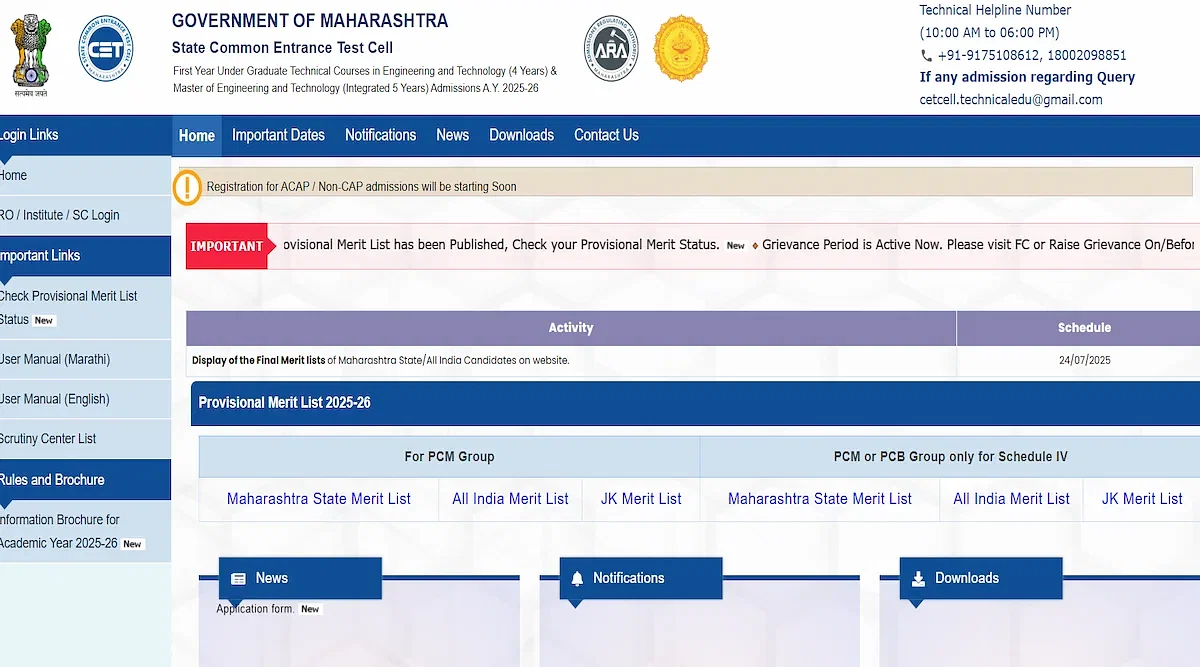Open User Manual (Marathi)
1200x667 pixels.
pos(85,359)
